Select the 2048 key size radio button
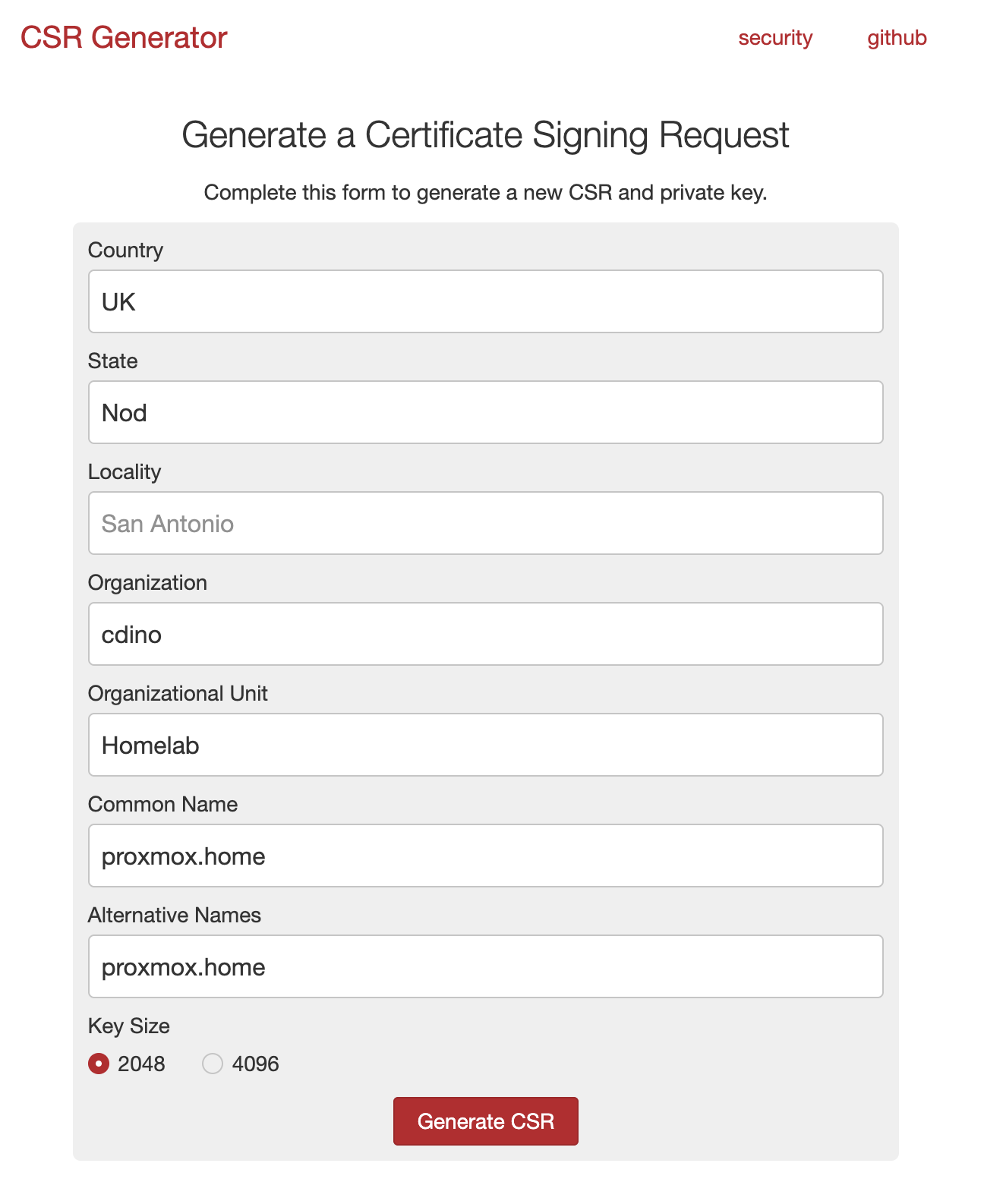Image resolution: width=984 pixels, height=1204 pixels. (x=99, y=1064)
